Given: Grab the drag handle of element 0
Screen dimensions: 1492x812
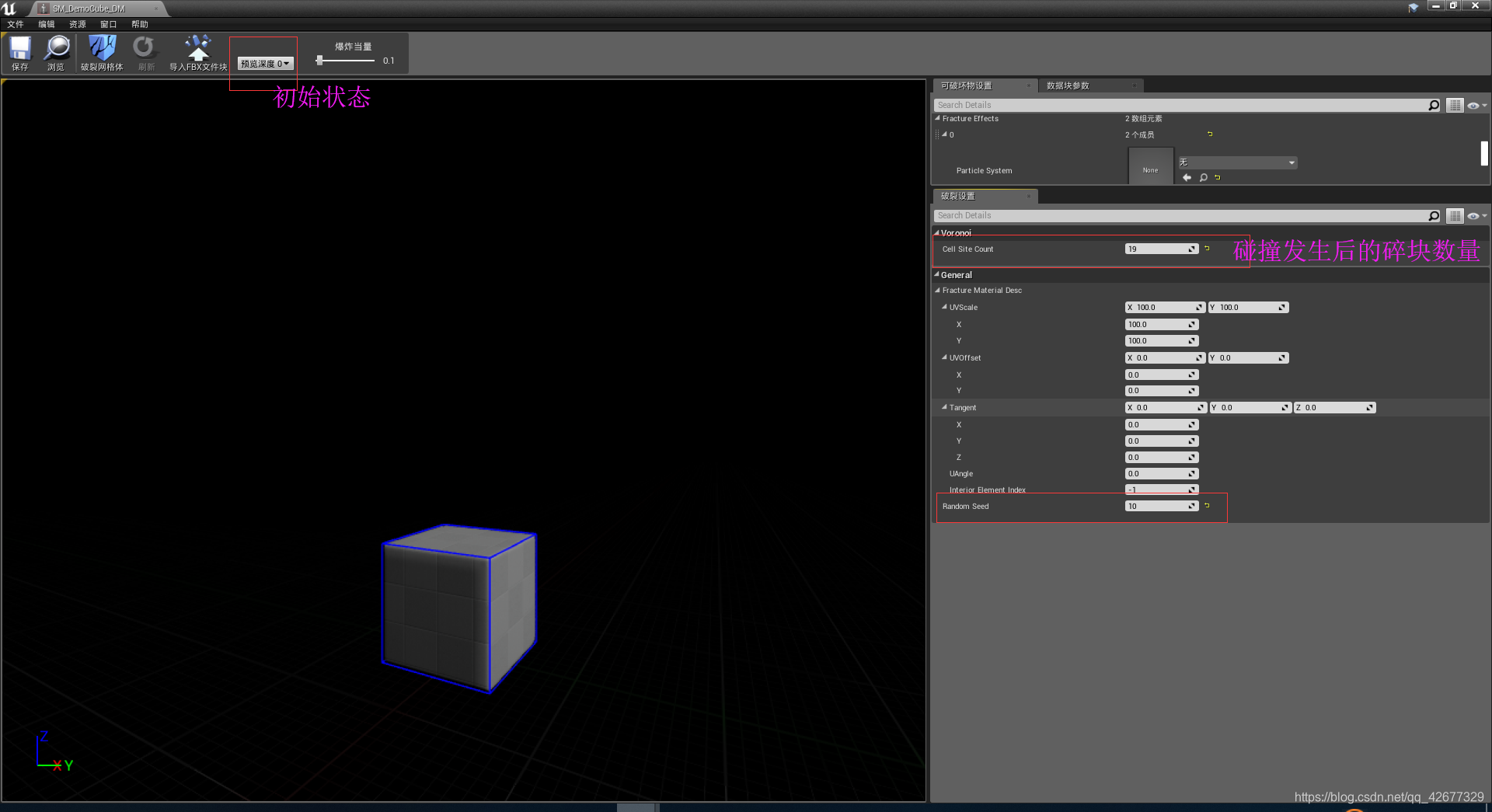Looking at the screenshot, I should pos(936,134).
